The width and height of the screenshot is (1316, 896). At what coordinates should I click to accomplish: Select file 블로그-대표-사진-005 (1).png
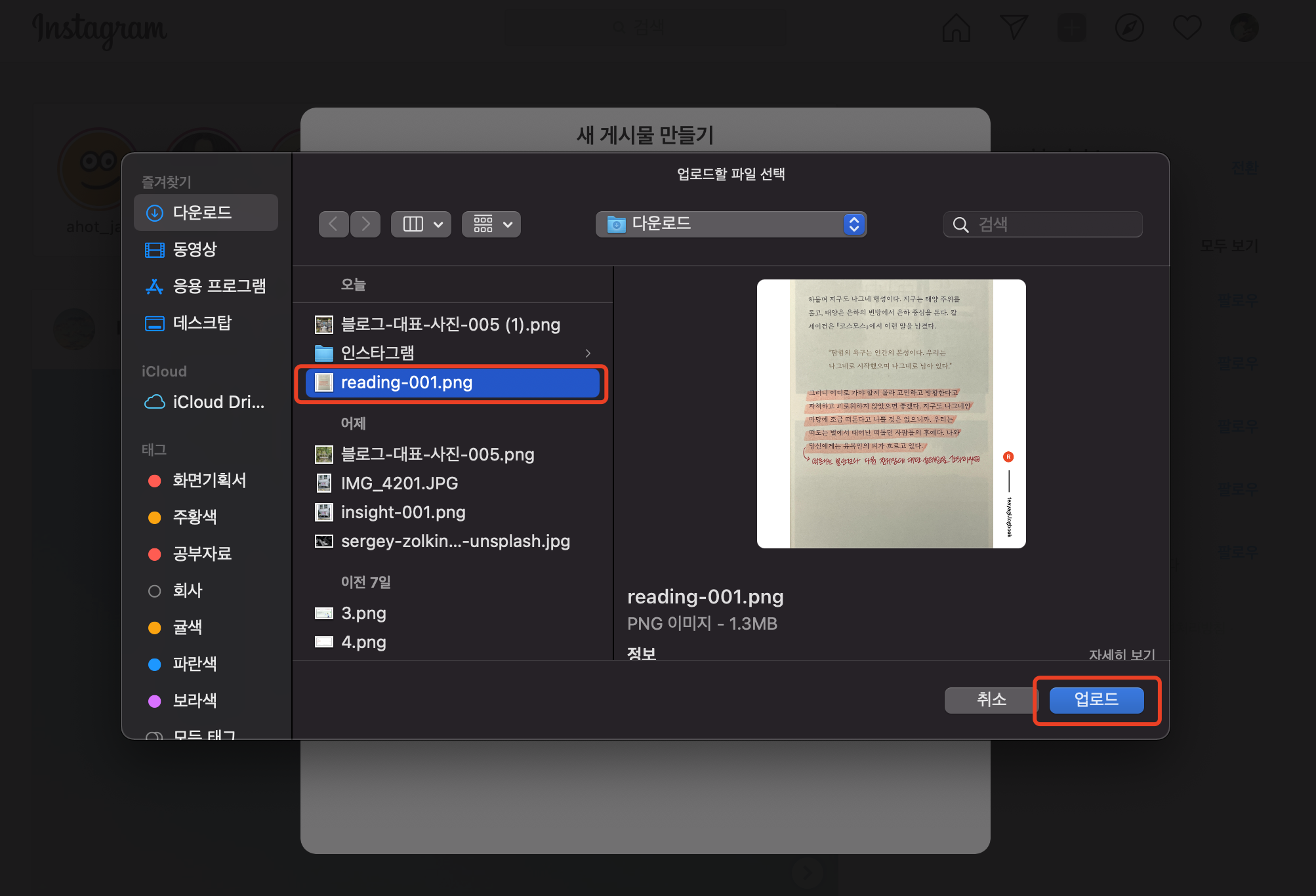453,324
